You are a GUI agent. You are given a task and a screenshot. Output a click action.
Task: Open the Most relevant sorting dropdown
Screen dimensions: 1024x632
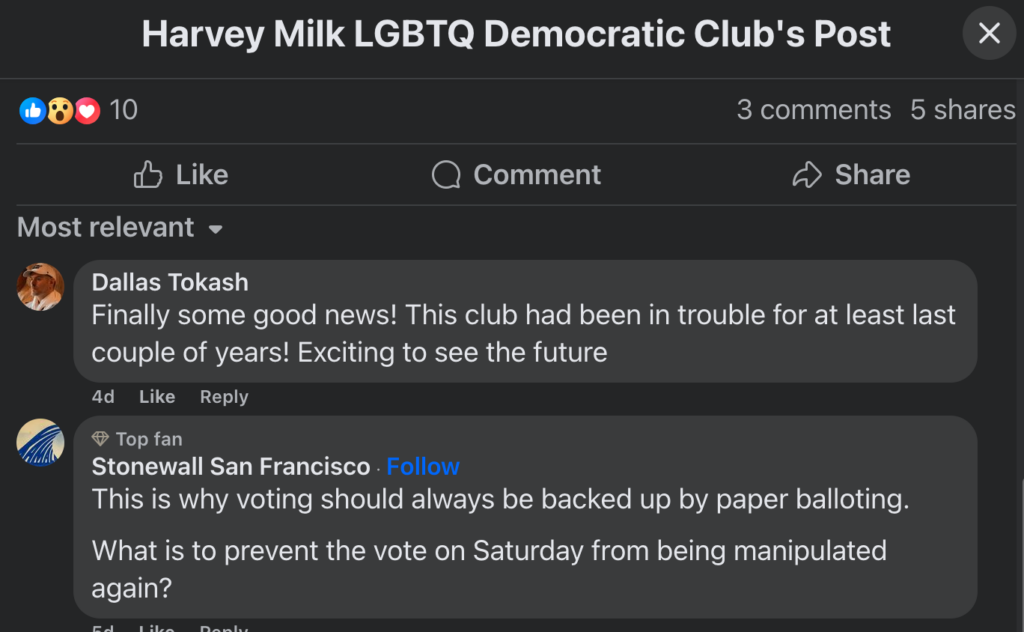click(120, 227)
